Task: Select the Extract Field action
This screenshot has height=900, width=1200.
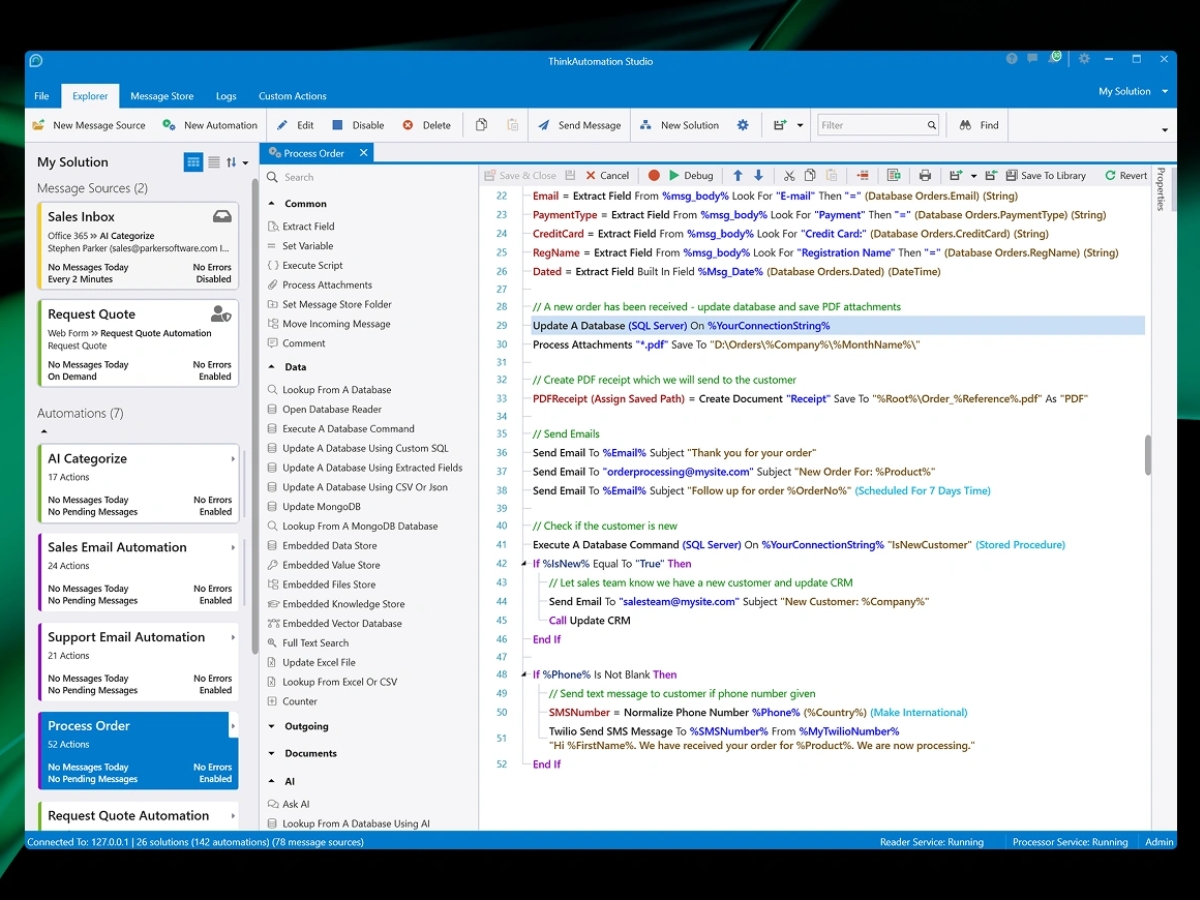Action: point(308,227)
